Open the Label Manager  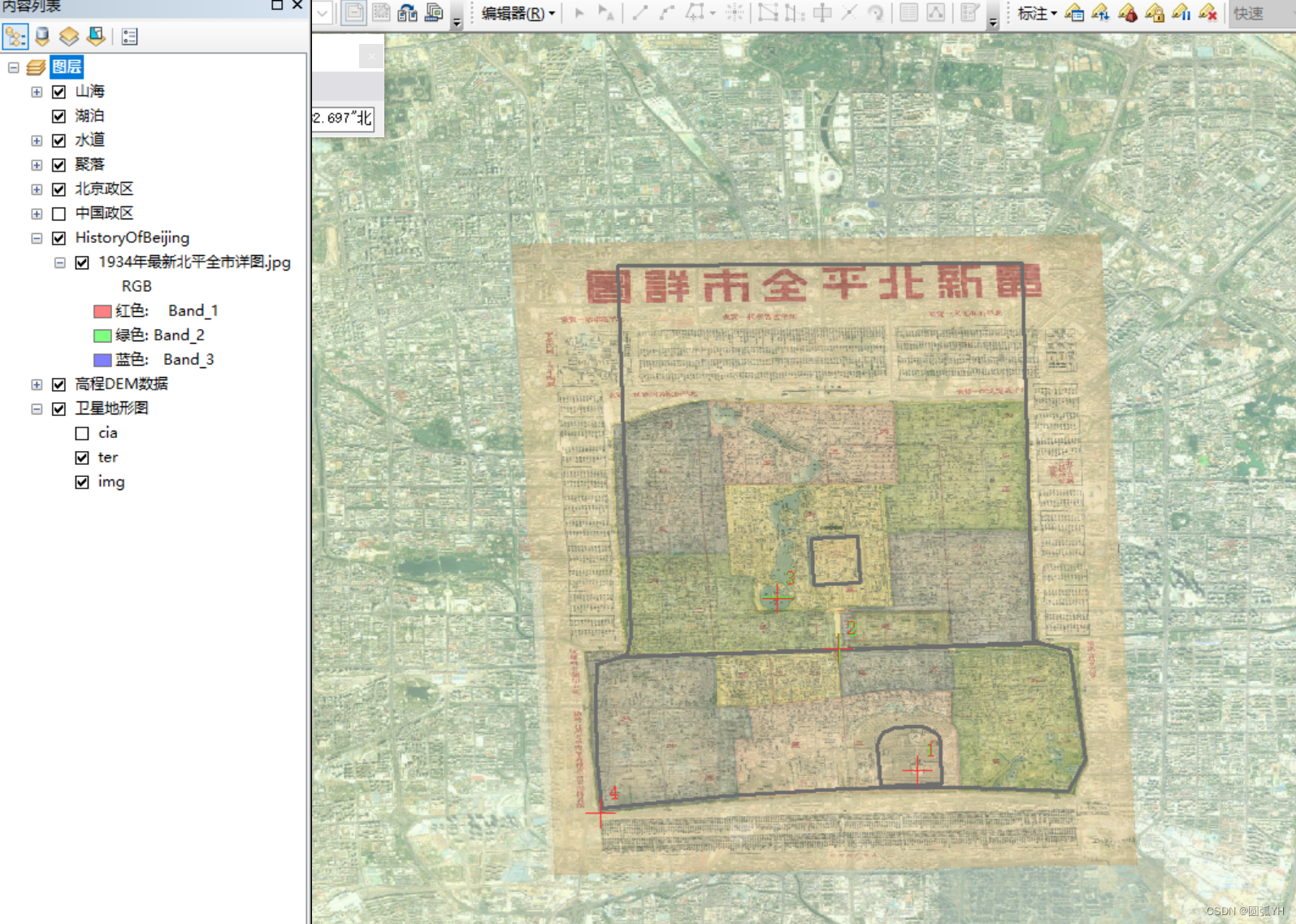[x=1074, y=13]
